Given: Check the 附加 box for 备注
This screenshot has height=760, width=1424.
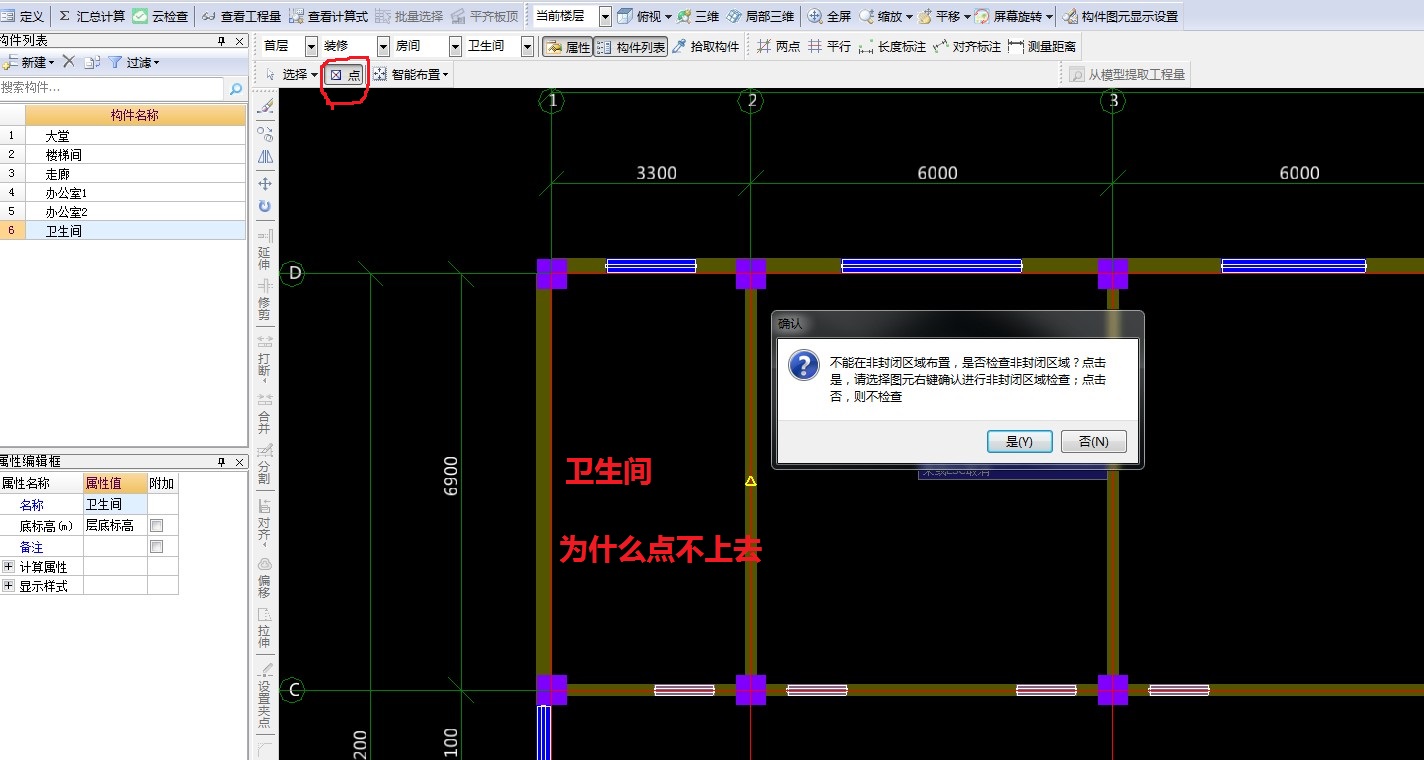Looking at the screenshot, I should [x=156, y=547].
